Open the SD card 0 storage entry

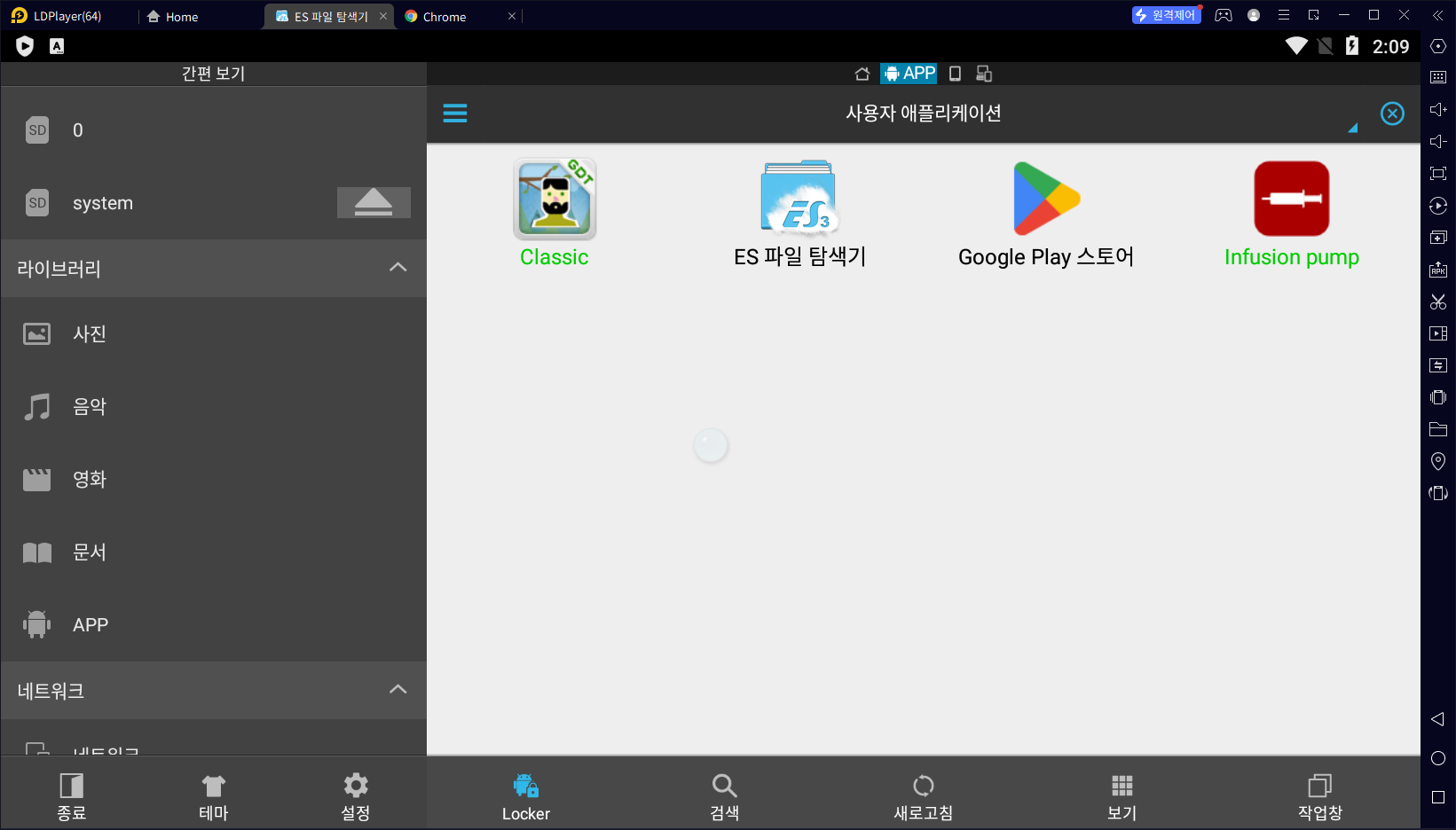click(214, 130)
